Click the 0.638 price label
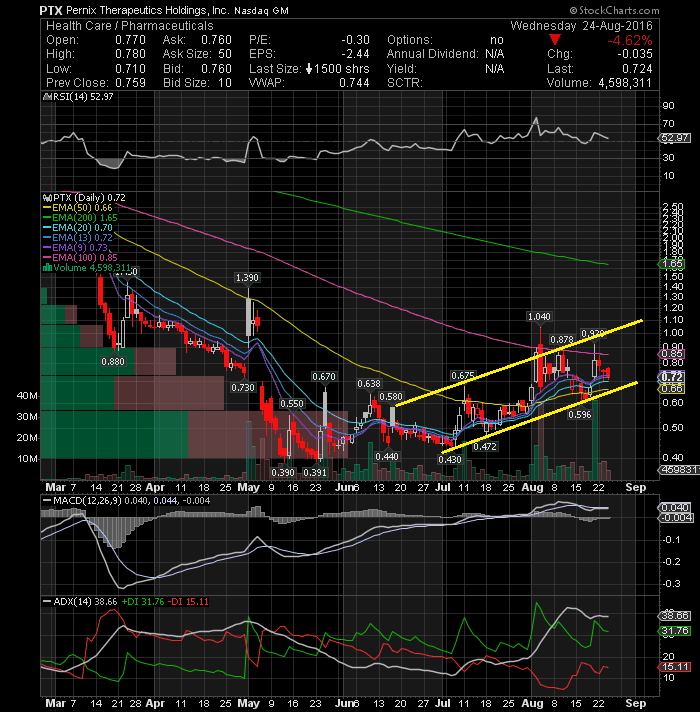The image size is (700, 712). [x=369, y=384]
